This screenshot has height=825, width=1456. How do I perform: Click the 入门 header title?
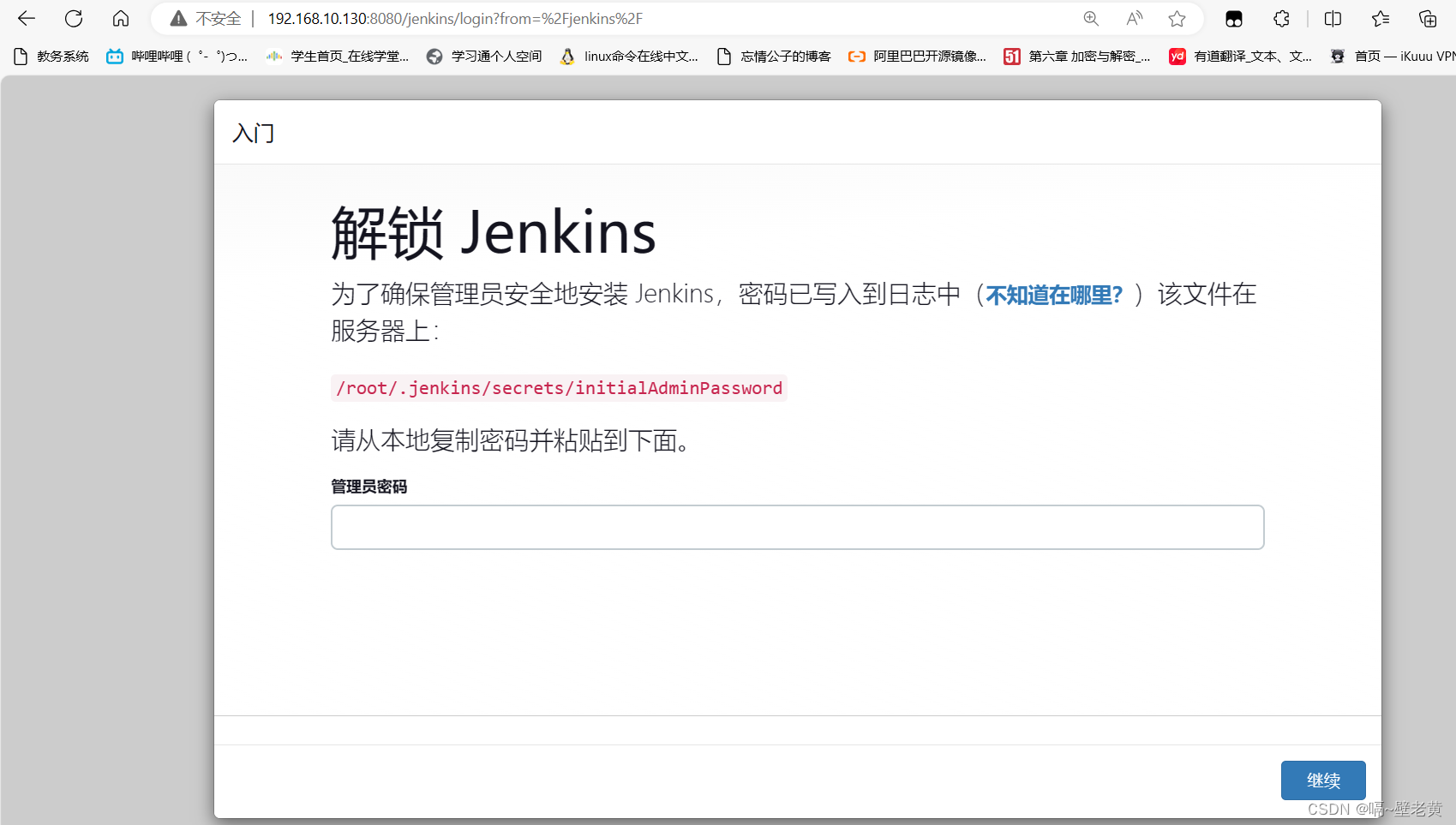pos(254,134)
